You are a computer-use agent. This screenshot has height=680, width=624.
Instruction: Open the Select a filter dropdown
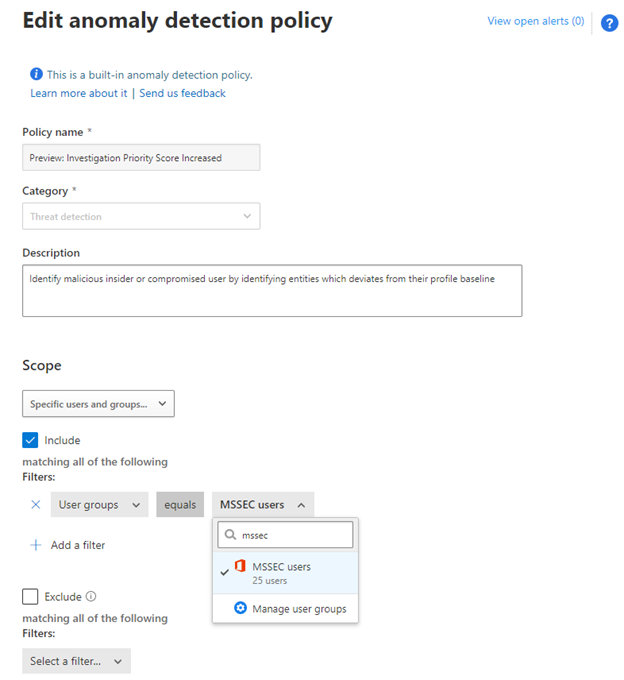coord(76,661)
